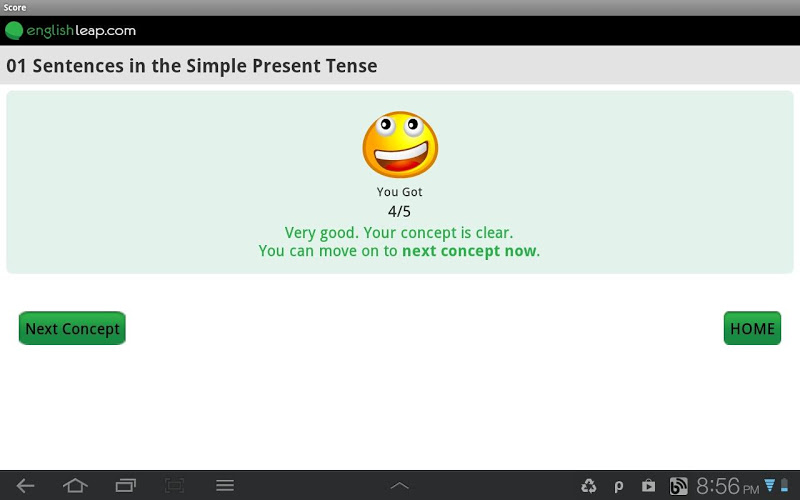Screen dimensions: 800x500
Task: Show recent apps in navigation bar
Action: (126, 485)
